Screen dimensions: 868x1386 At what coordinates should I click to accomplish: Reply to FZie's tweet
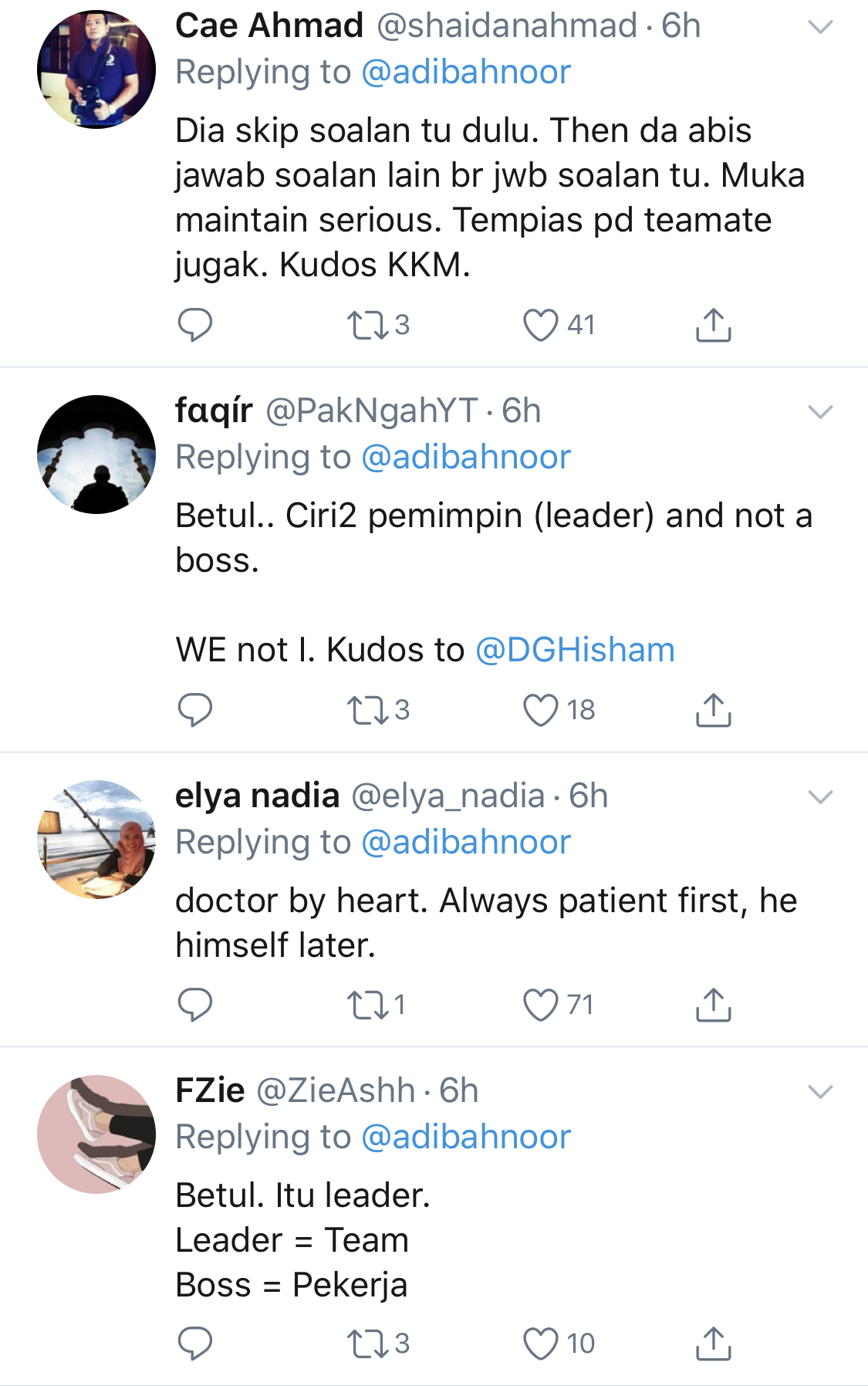pos(194,1344)
